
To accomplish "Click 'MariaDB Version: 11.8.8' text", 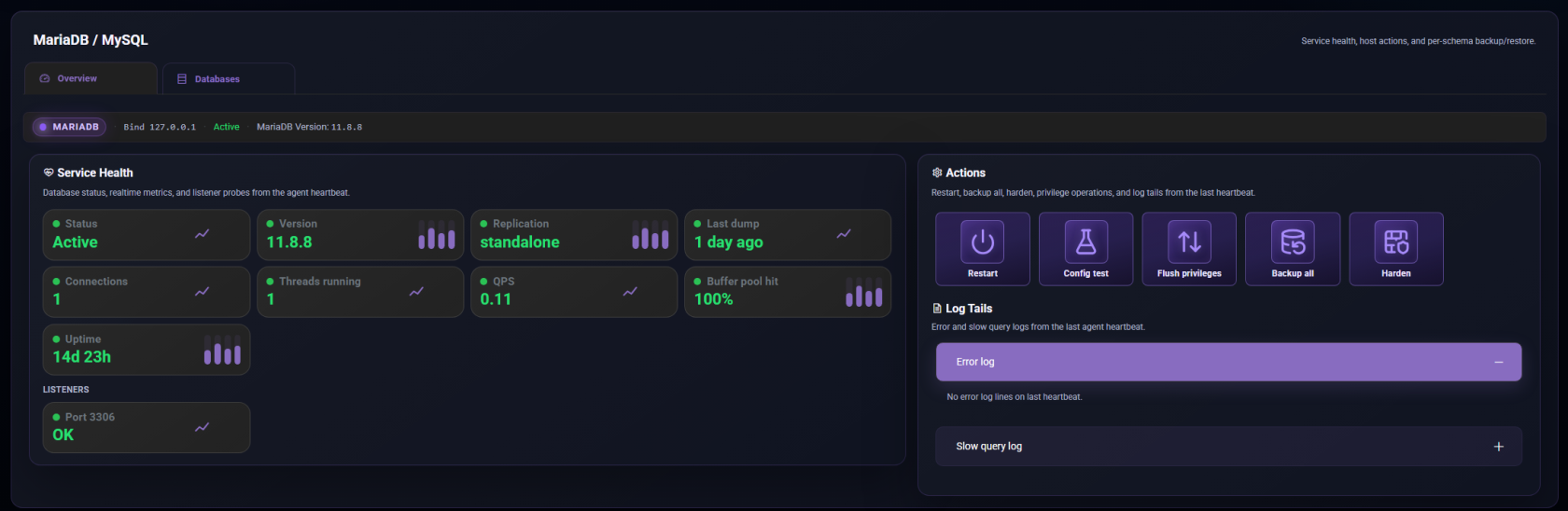I will tap(309, 127).
